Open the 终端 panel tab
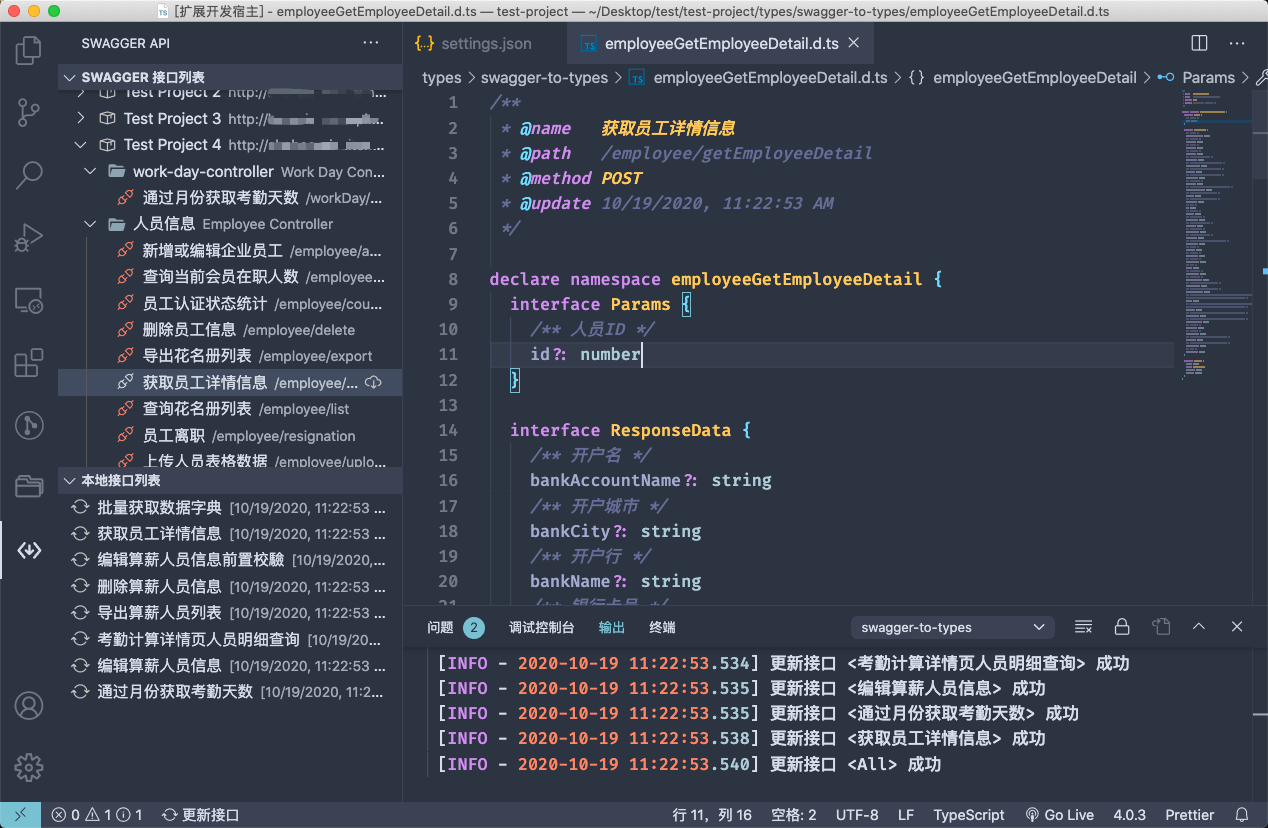The image size is (1268, 828). pos(662,628)
